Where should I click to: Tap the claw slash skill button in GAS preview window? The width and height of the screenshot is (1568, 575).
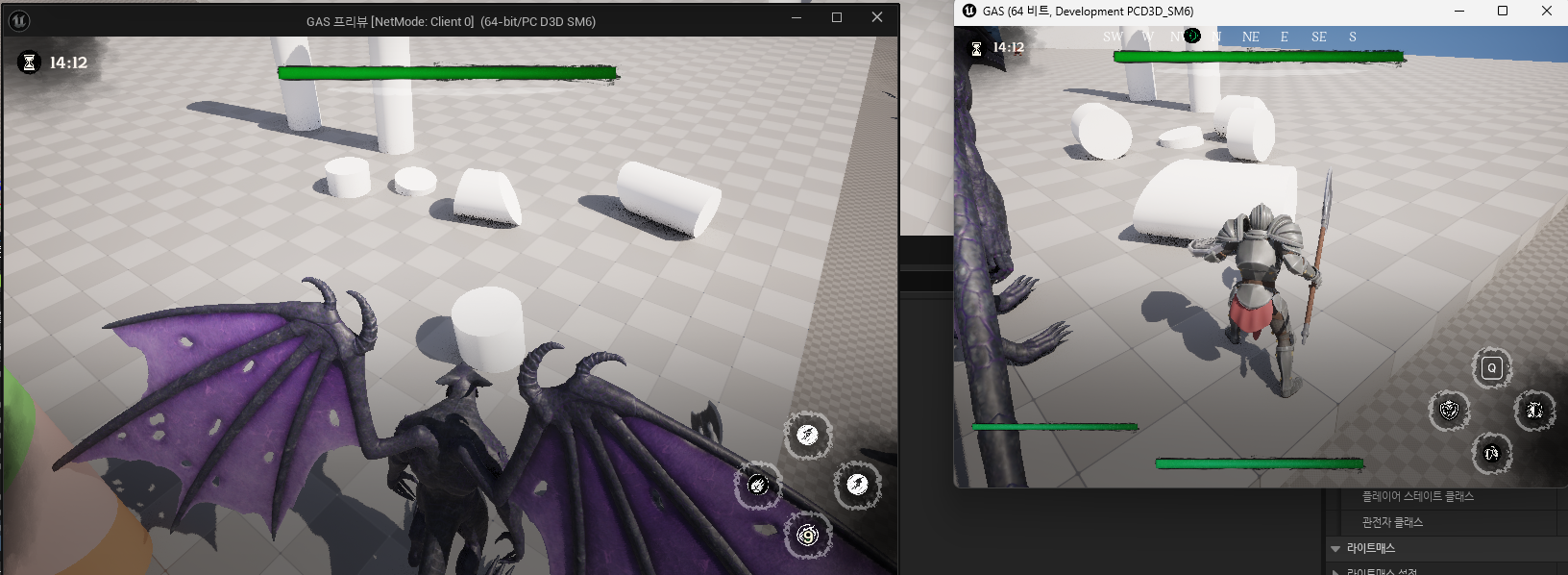pos(758,485)
